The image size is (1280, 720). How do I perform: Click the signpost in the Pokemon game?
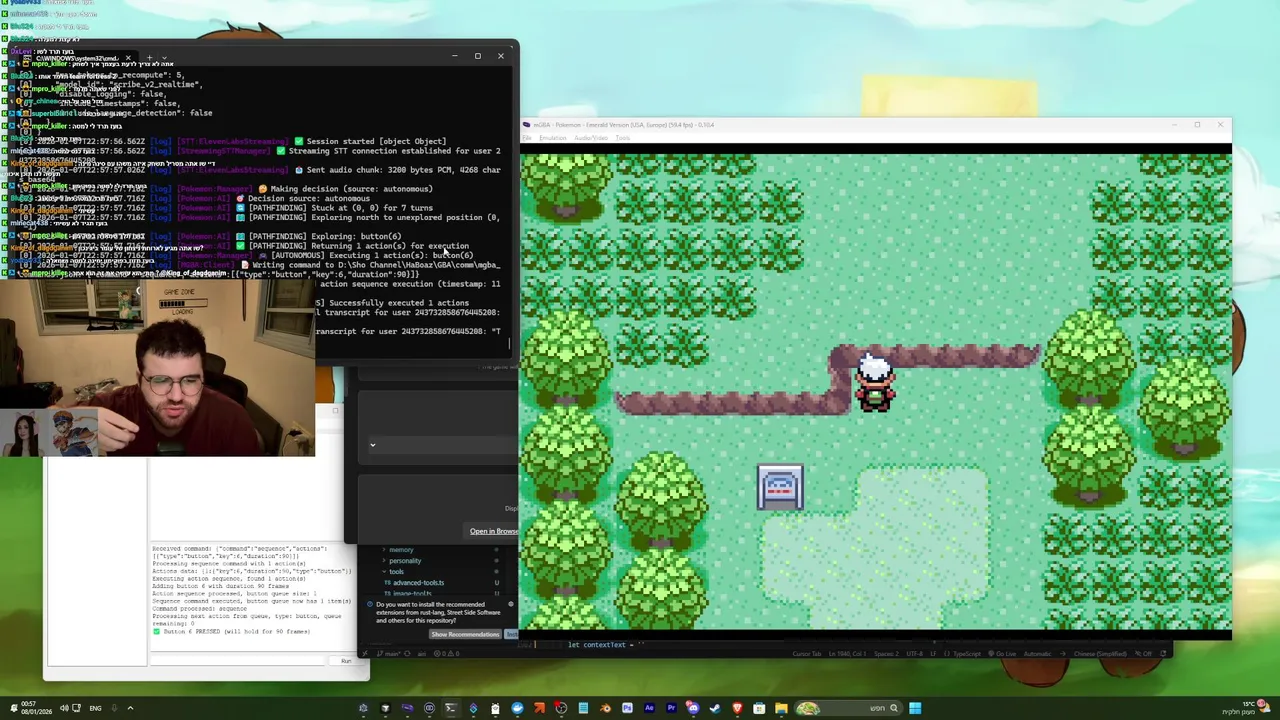click(780, 488)
